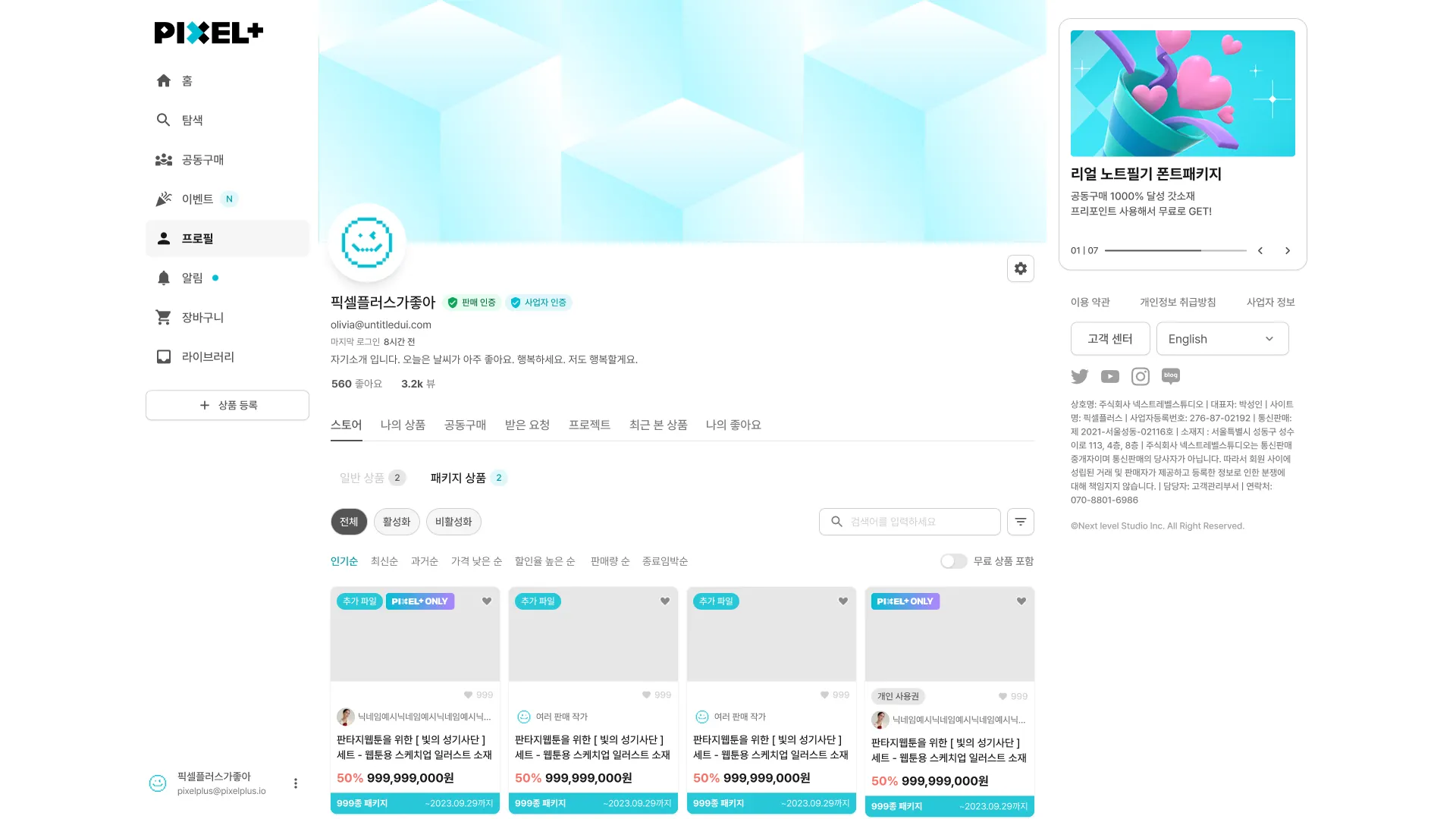Go to previous banner slide arrow
The image size is (1456, 819).
pos(1260,250)
